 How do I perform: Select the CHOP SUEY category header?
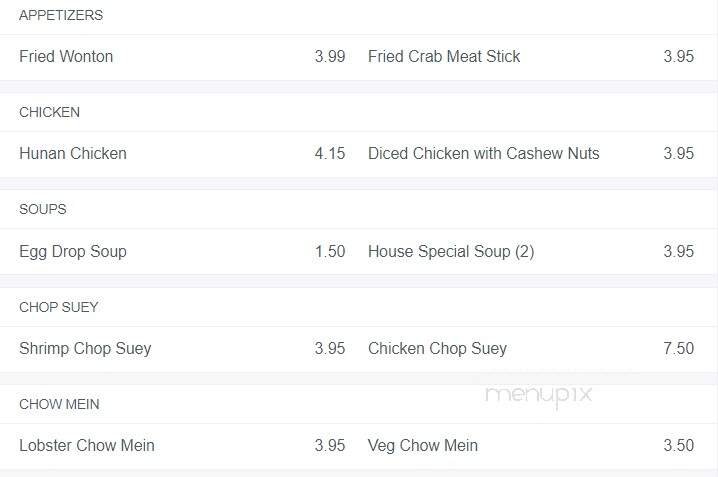tap(59, 307)
